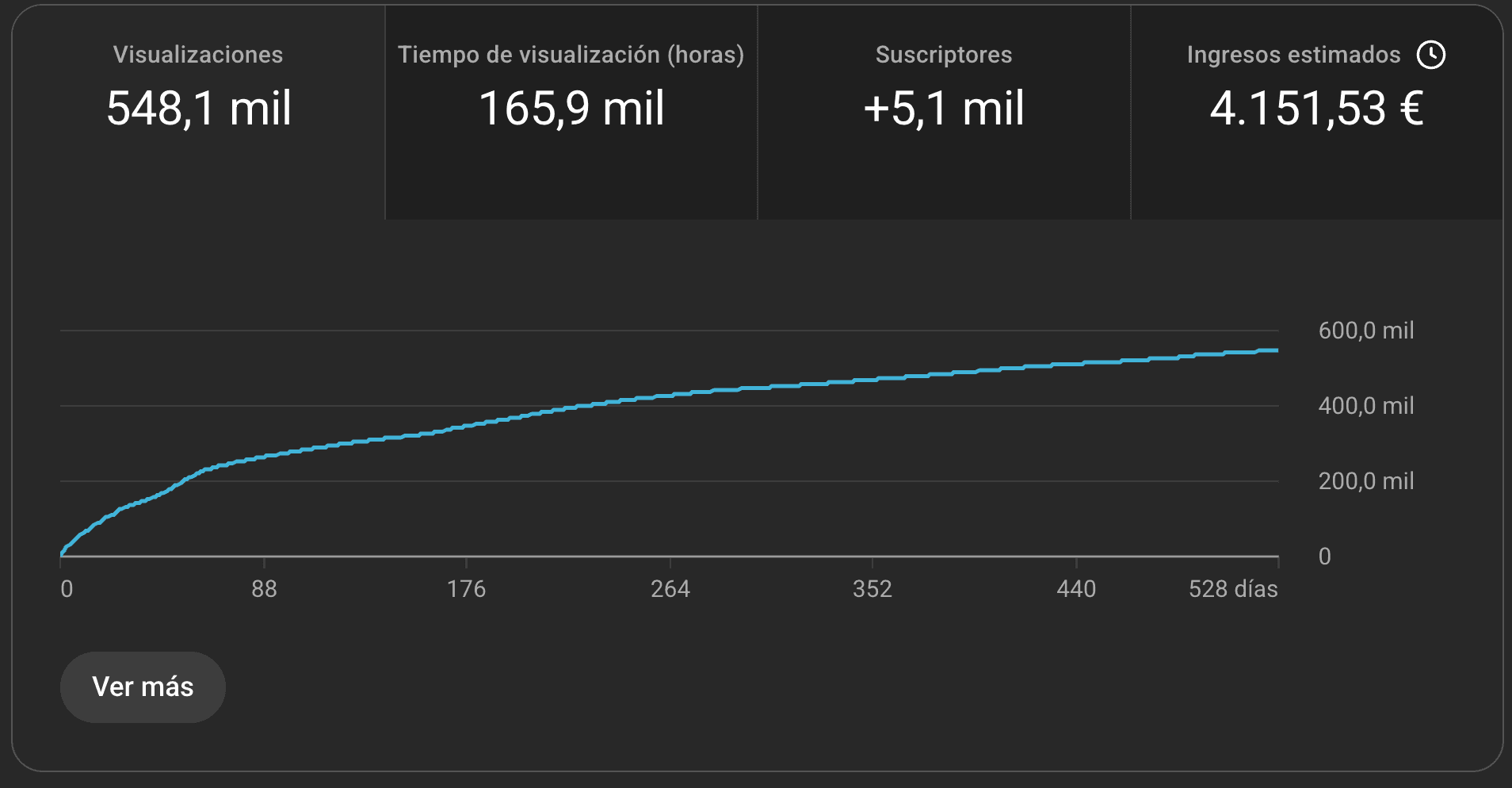Click the 600,0 mil y-axis label
The width and height of the screenshot is (1512, 788).
pos(1365,331)
